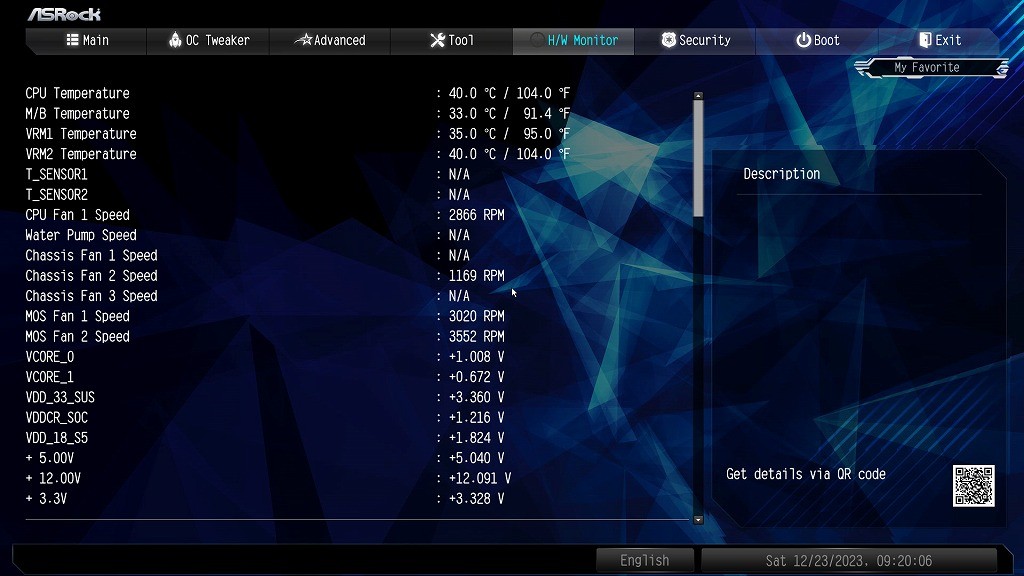
Task: Open the Security tab
Action: coord(695,40)
